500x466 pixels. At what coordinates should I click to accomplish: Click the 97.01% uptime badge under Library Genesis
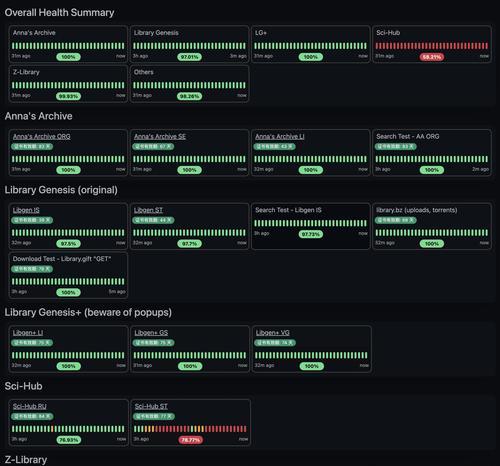click(189, 57)
